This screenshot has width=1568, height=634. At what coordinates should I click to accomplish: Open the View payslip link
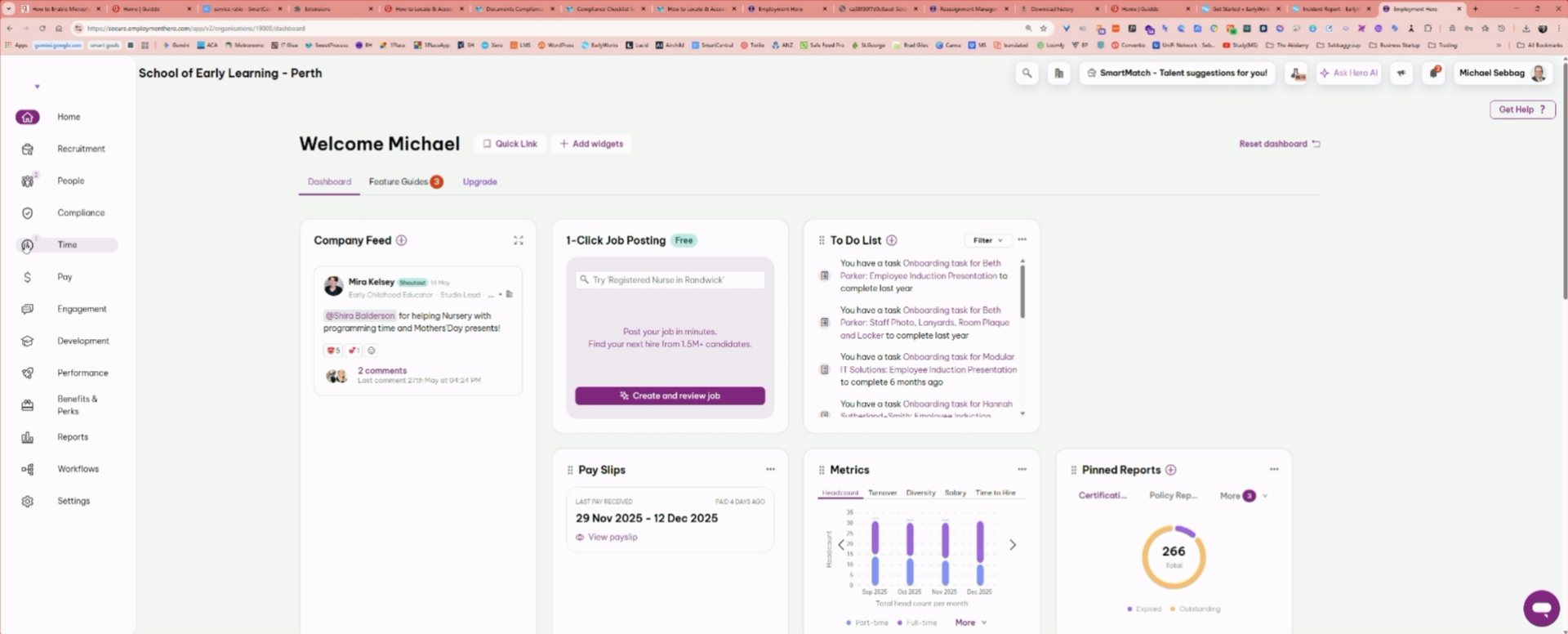click(x=612, y=538)
